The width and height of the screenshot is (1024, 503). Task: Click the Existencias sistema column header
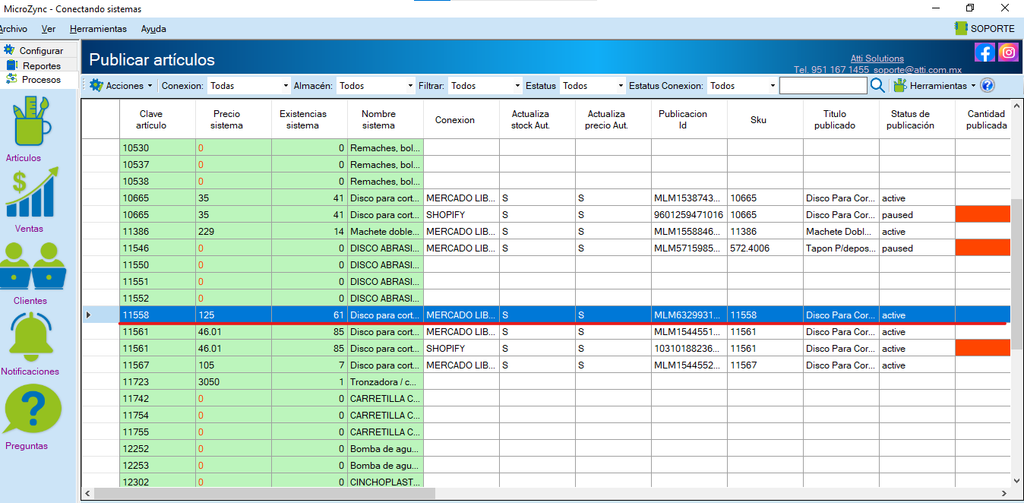[309, 119]
